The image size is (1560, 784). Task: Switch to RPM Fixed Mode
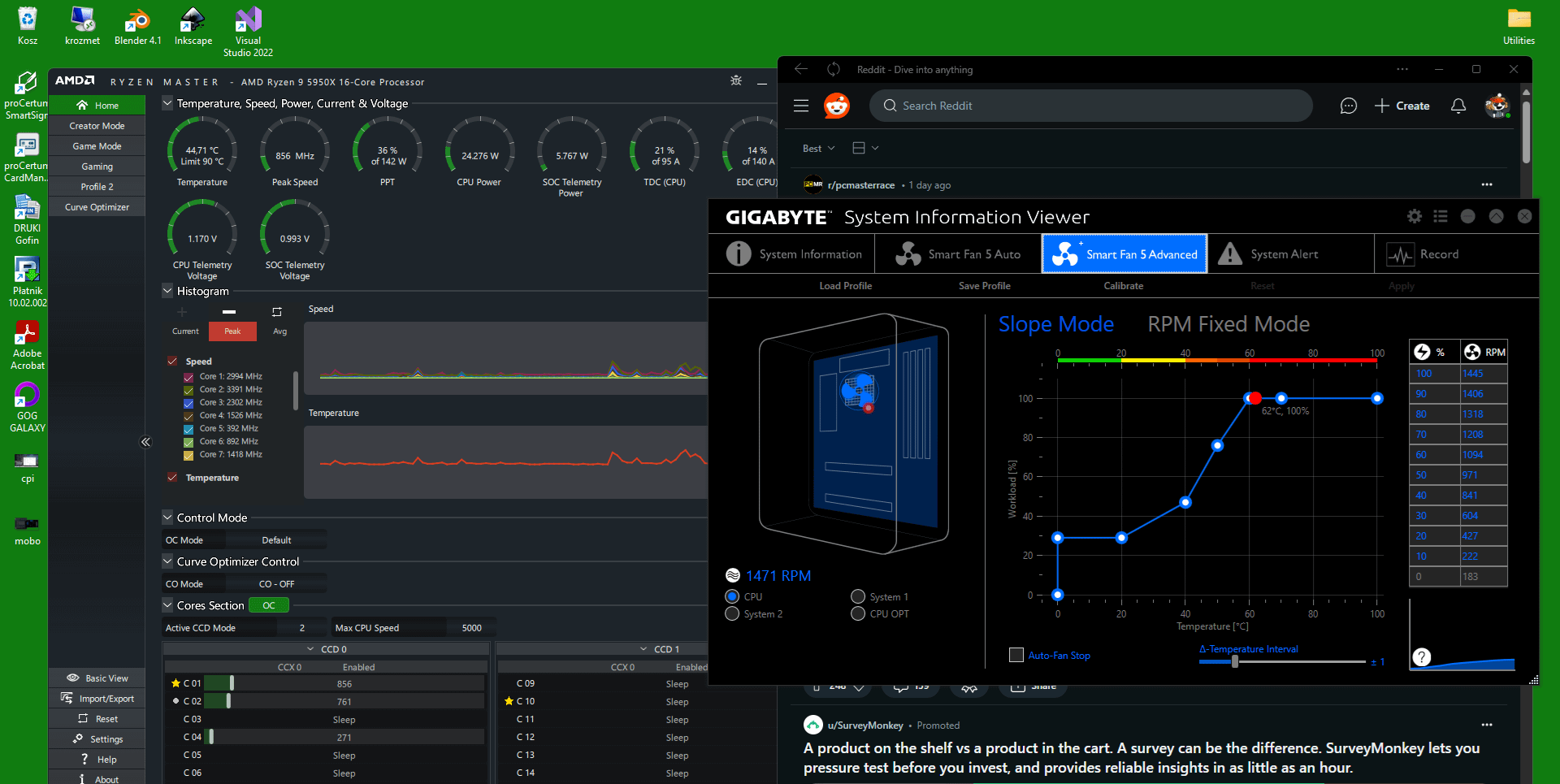[1228, 324]
